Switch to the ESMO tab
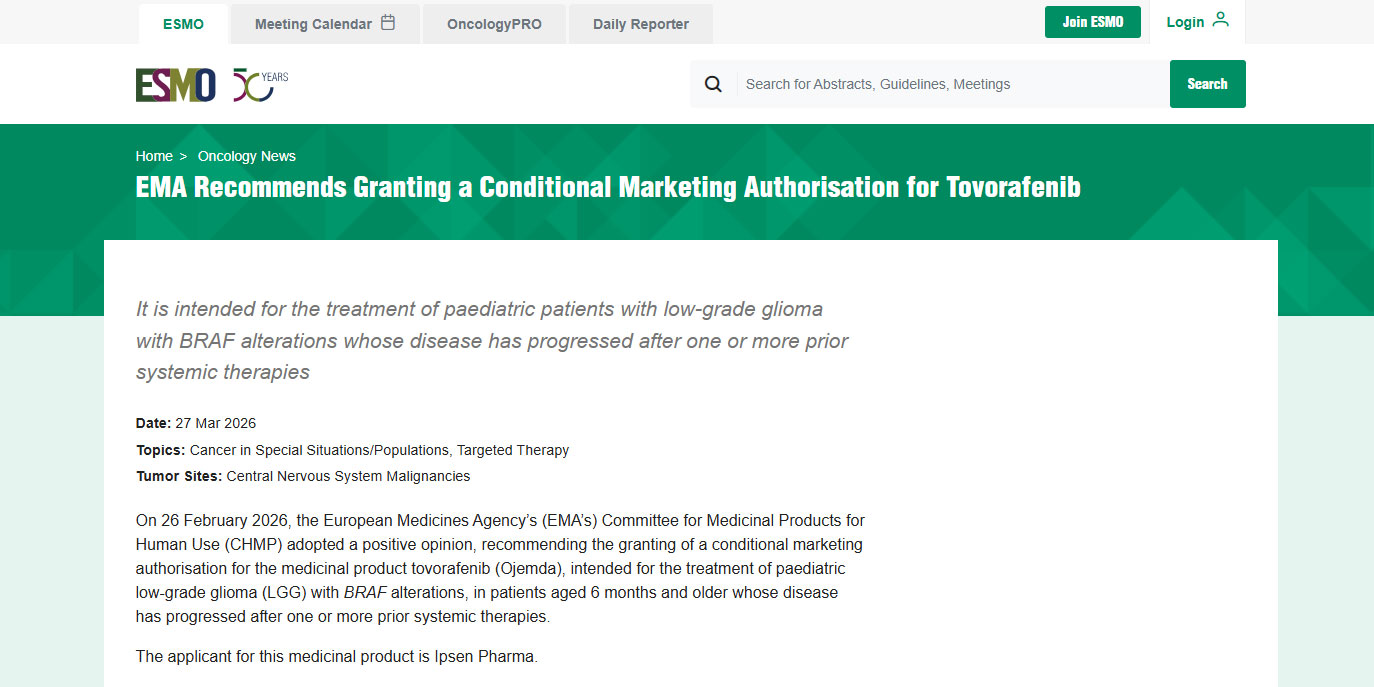Screen dimensions: 1374x687 (183, 24)
